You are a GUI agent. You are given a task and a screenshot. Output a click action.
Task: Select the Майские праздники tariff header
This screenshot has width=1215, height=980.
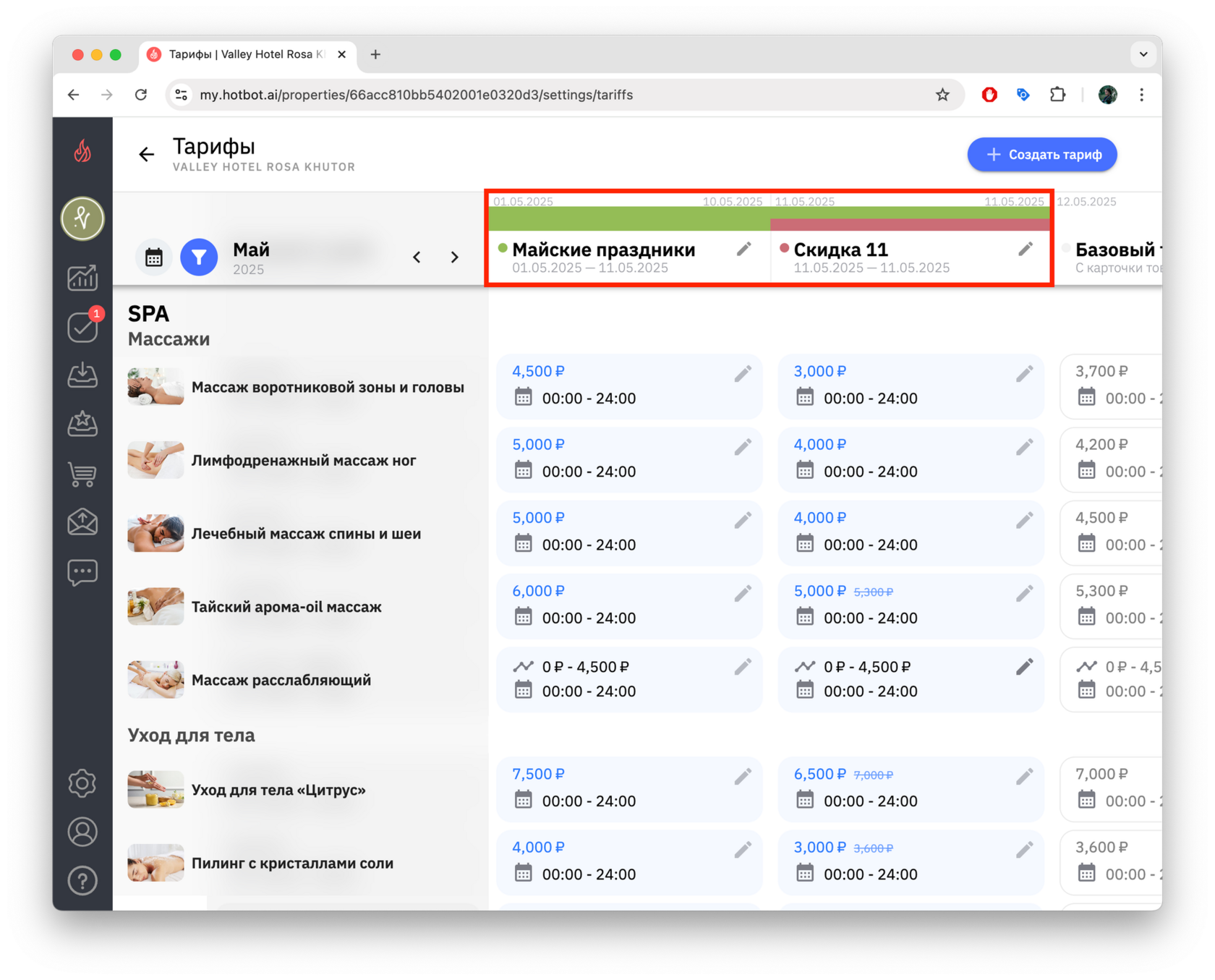pyautogui.click(x=603, y=250)
